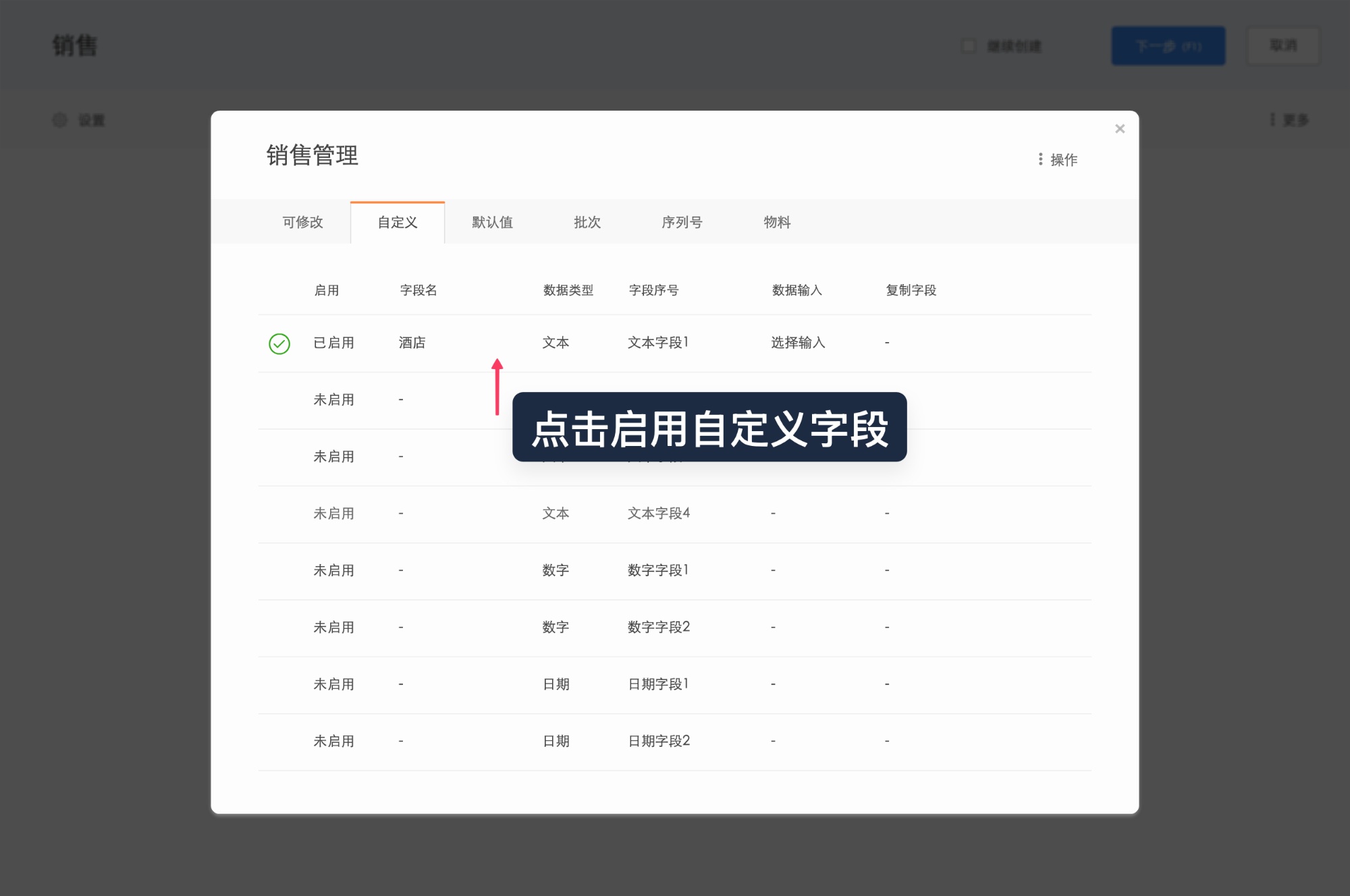Select the 批次 tab
Screen dimensions: 1350x896
coord(587,223)
